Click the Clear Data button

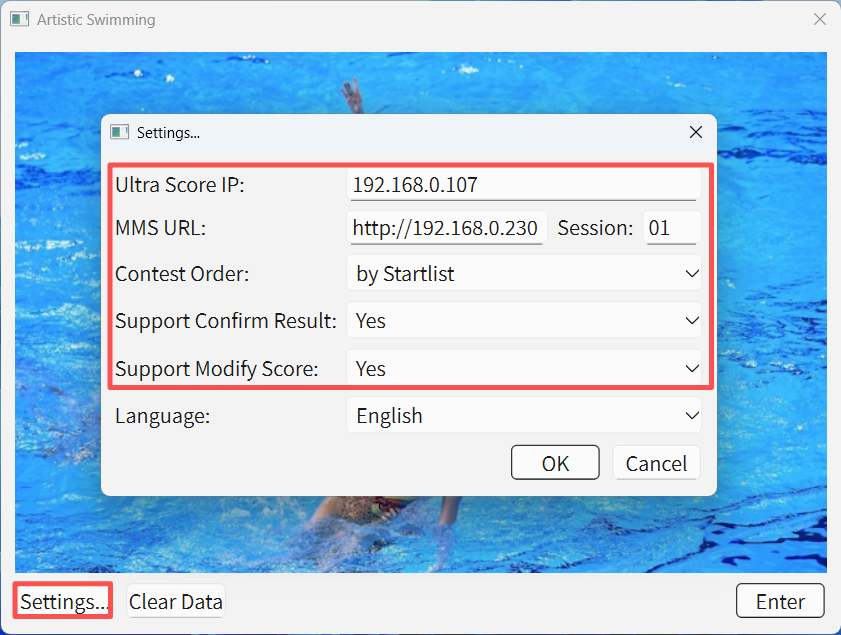pyautogui.click(x=176, y=601)
